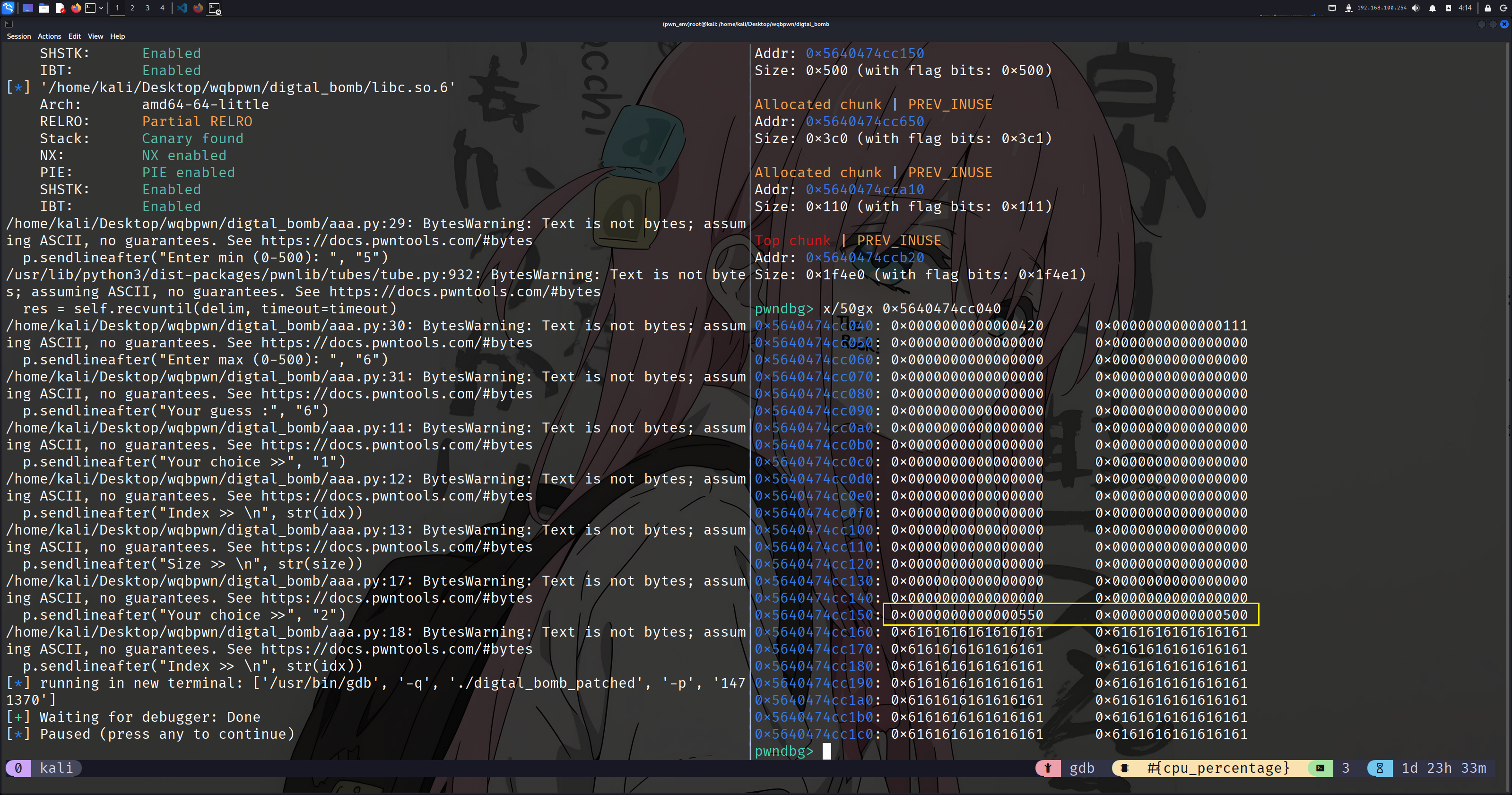Click the memory address label 0x5640474cc160
Image resolution: width=1512 pixels, height=795 pixels.
[x=814, y=632]
